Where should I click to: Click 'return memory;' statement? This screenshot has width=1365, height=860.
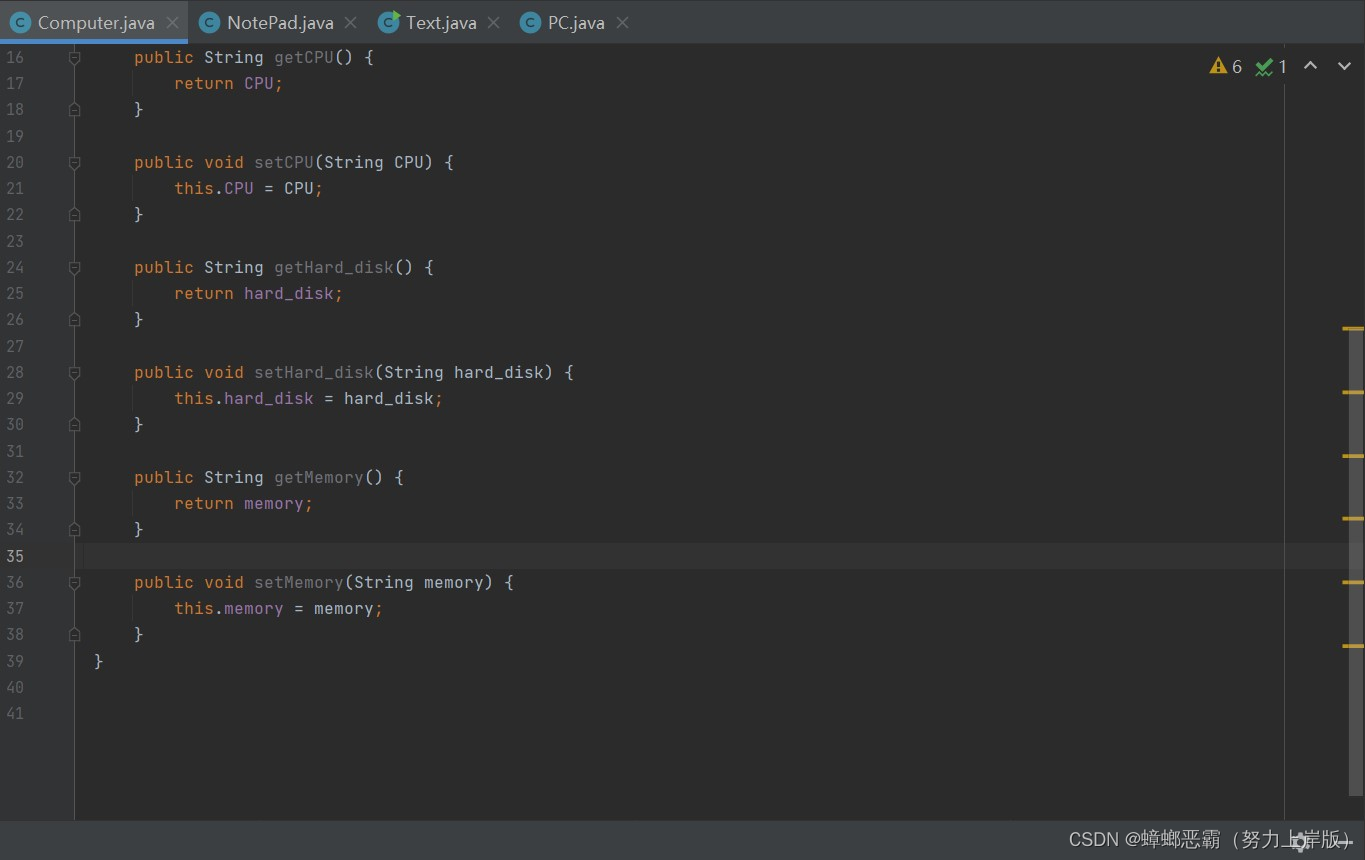pyautogui.click(x=244, y=504)
